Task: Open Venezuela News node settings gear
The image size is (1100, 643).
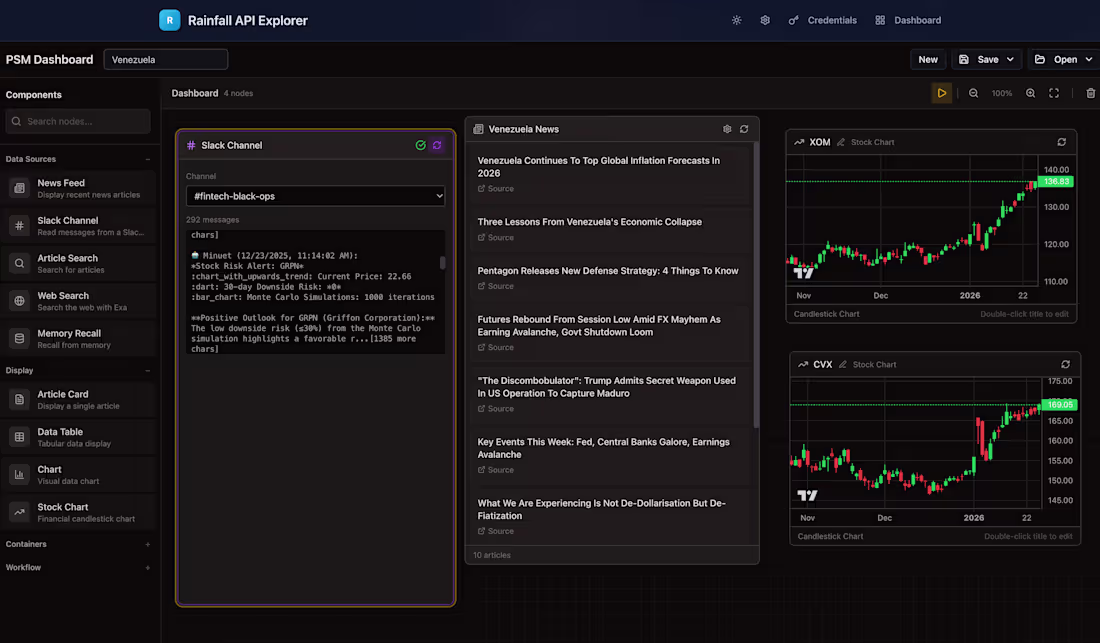Action: (727, 129)
